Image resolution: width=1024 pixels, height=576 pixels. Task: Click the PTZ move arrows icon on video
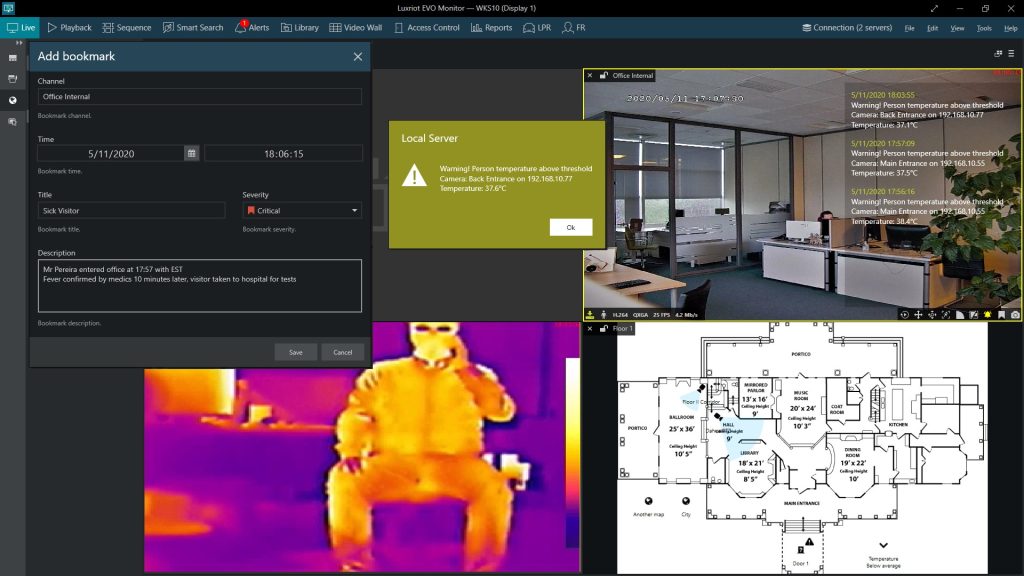918,315
